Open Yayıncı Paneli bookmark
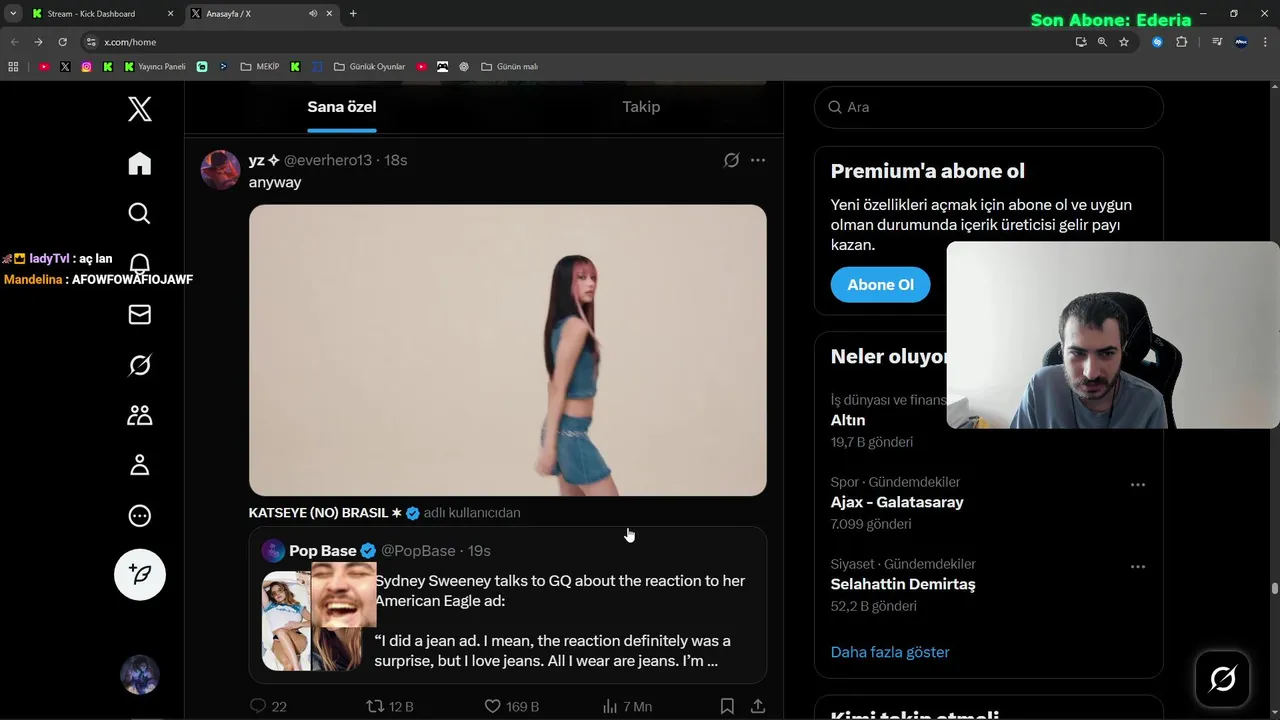Screen dimensions: 1280x720 (x=155, y=67)
